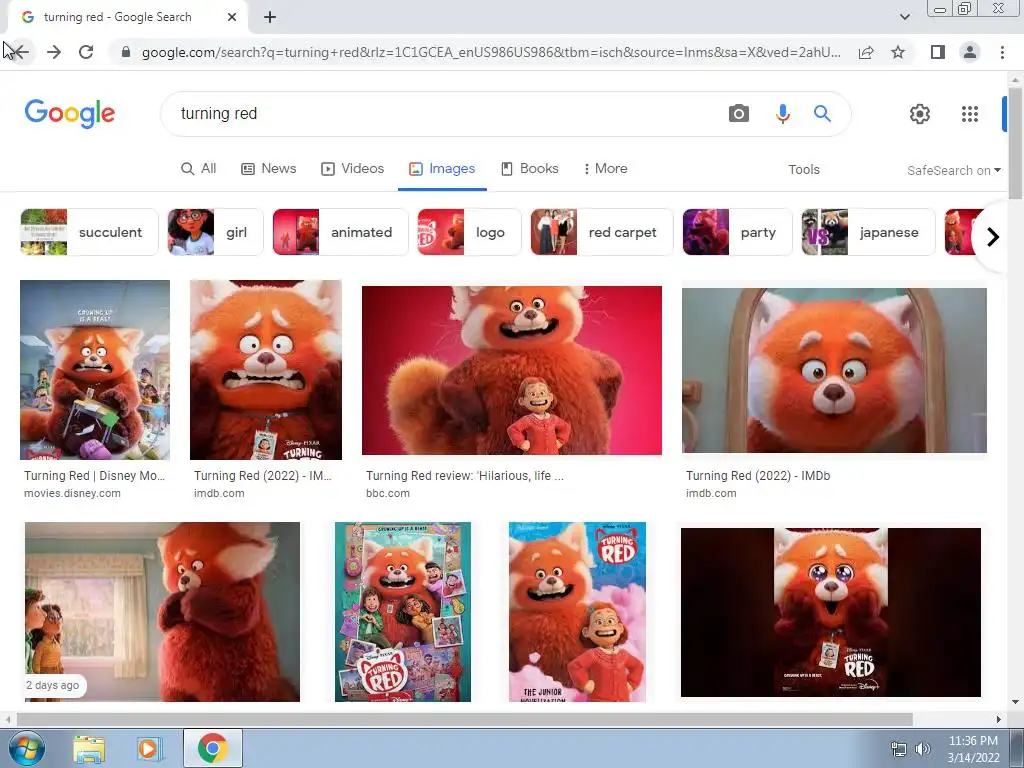This screenshot has height=768, width=1024.
Task: Open the Tools filter options
Action: click(803, 170)
